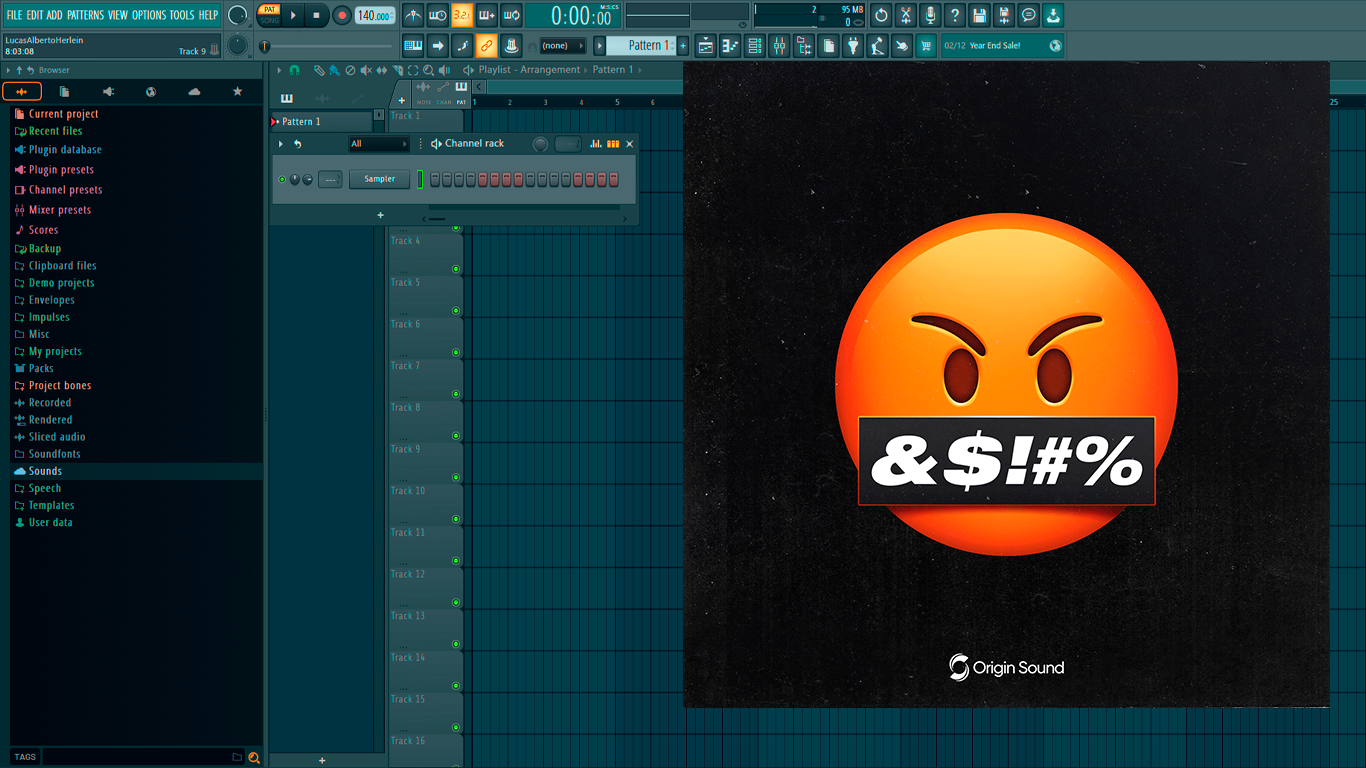Click the save project floppy icon

click(x=979, y=15)
